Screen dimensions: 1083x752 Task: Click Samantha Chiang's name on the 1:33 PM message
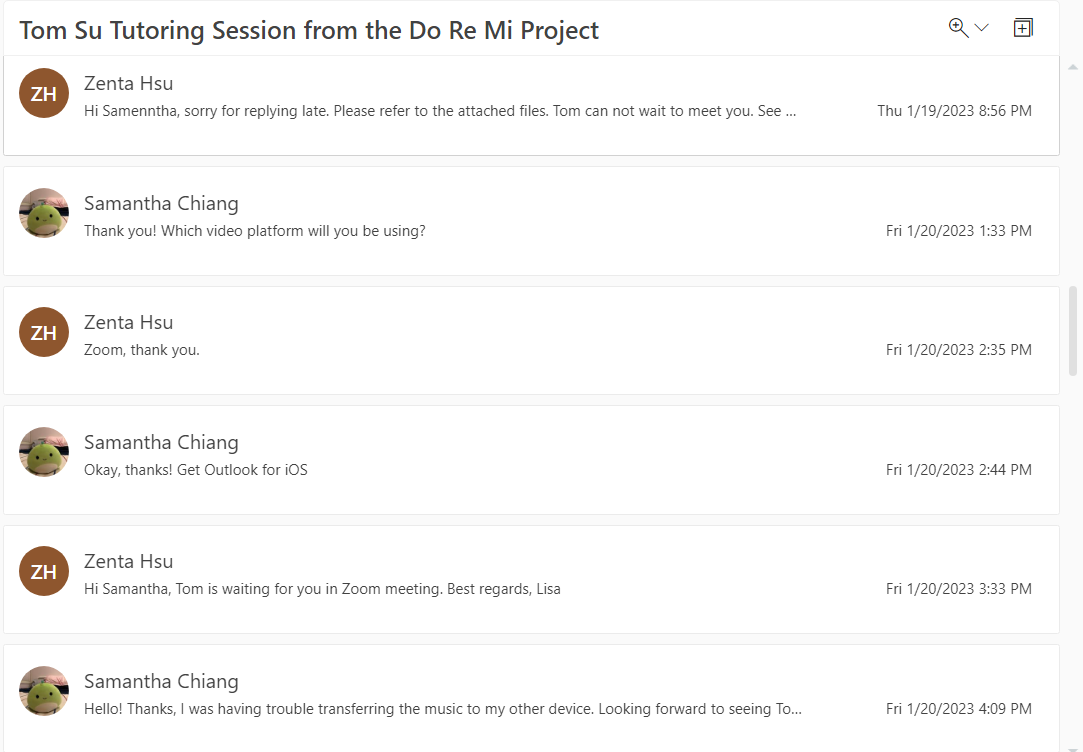161,203
